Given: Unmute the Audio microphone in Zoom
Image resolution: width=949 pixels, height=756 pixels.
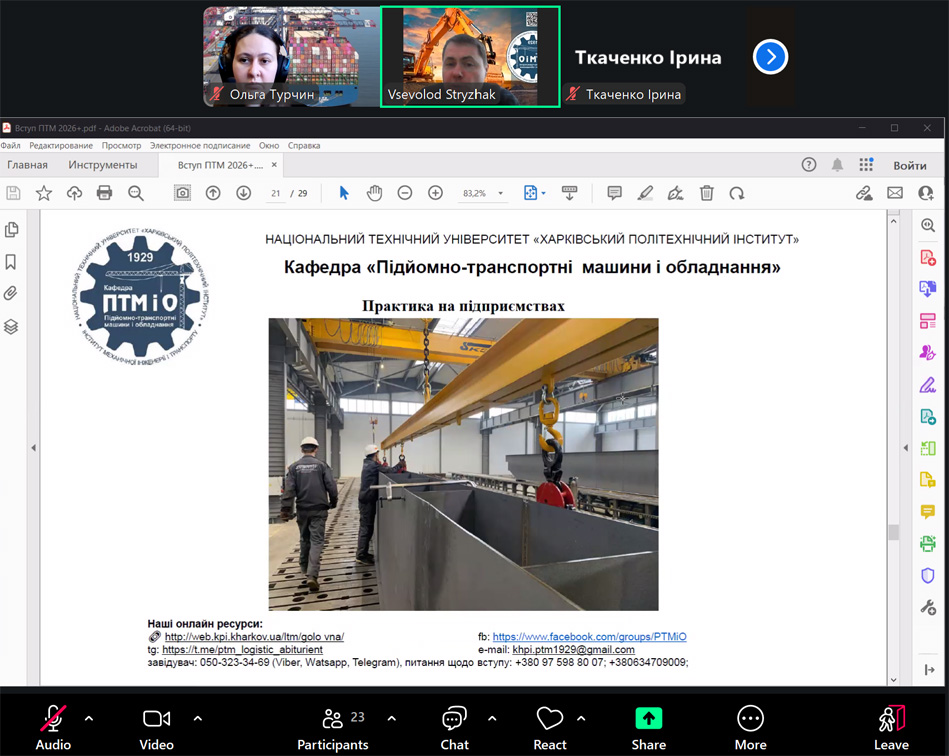Looking at the screenshot, I should coord(53,726).
